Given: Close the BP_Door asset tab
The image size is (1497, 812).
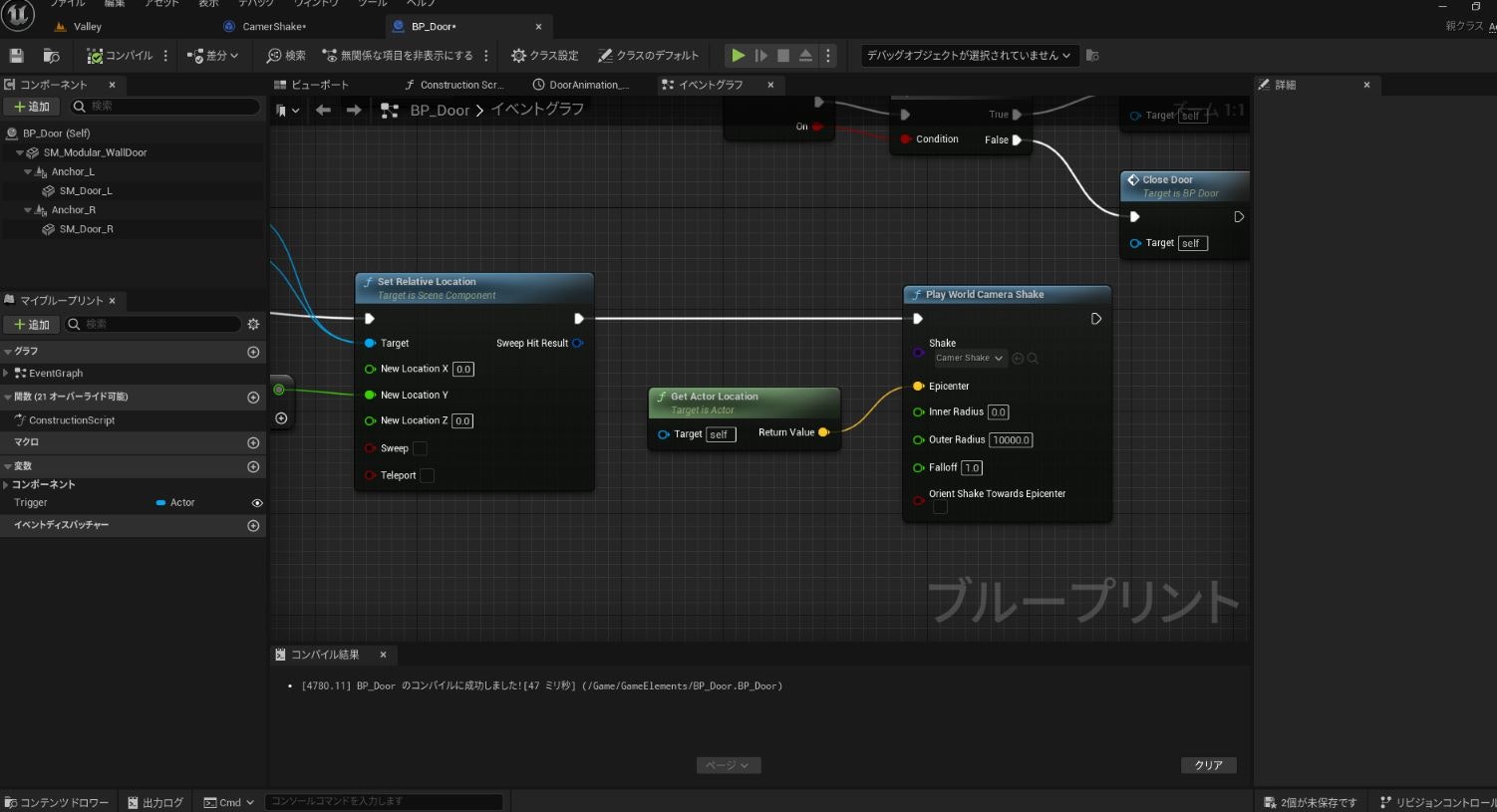Looking at the screenshot, I should pyautogui.click(x=539, y=27).
